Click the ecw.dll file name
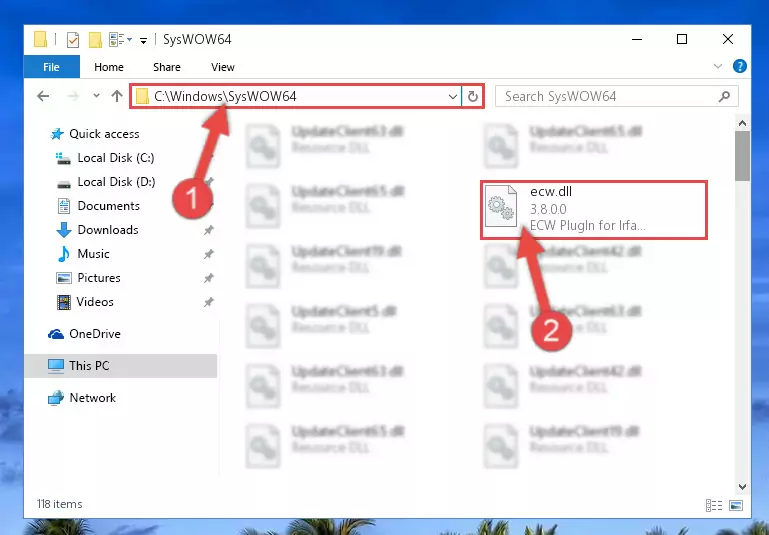The image size is (769, 535). pos(551,192)
